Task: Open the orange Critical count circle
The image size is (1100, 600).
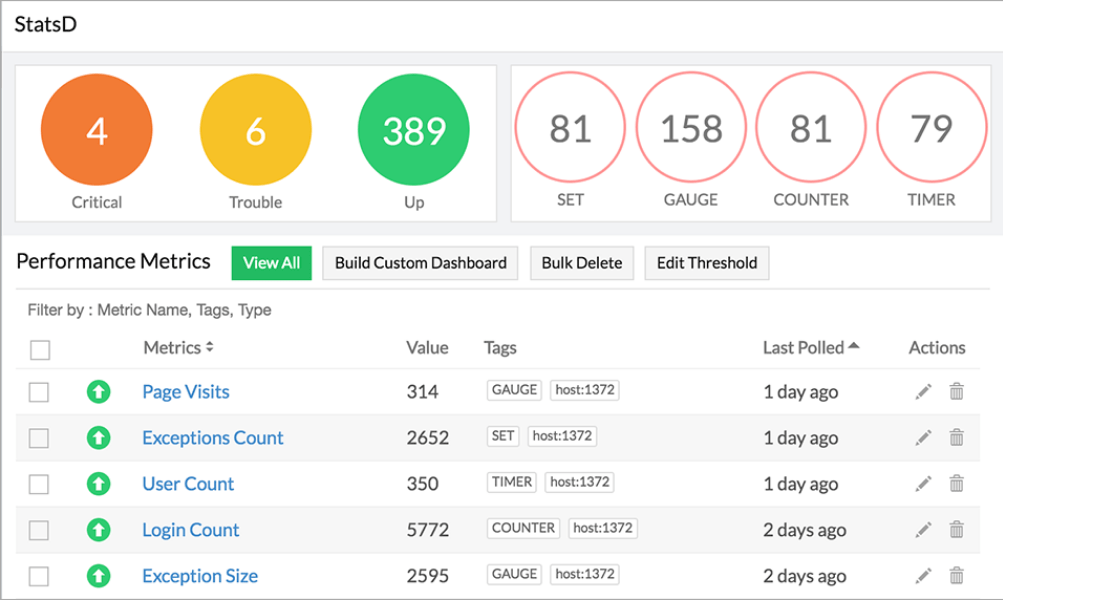Action: click(x=97, y=130)
